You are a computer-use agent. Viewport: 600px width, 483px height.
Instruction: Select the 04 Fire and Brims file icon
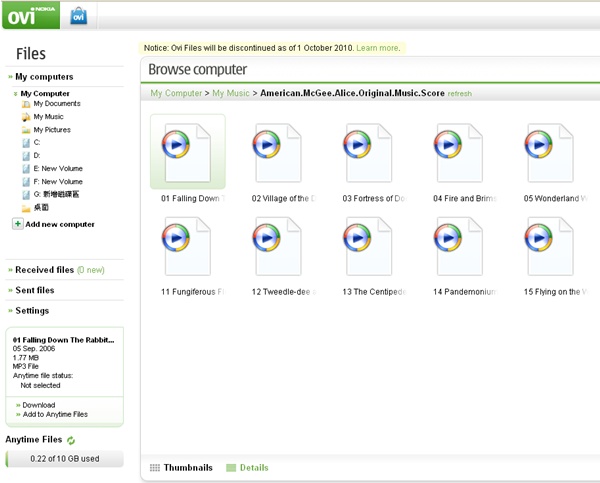click(459, 152)
